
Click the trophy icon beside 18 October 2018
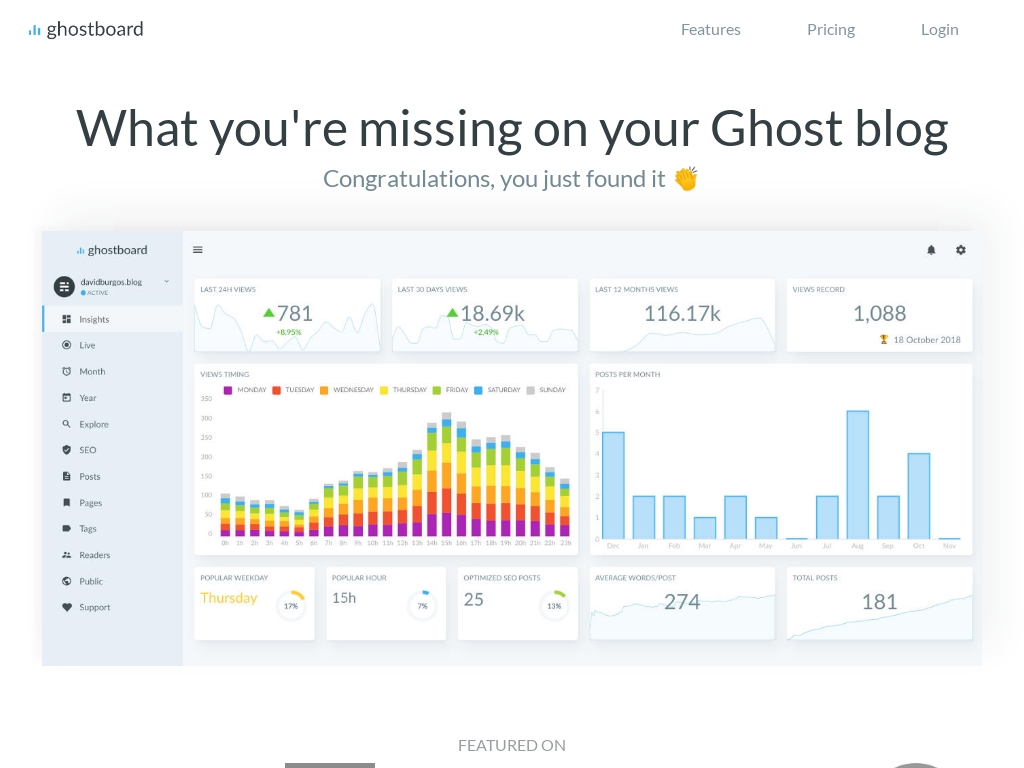[884, 340]
